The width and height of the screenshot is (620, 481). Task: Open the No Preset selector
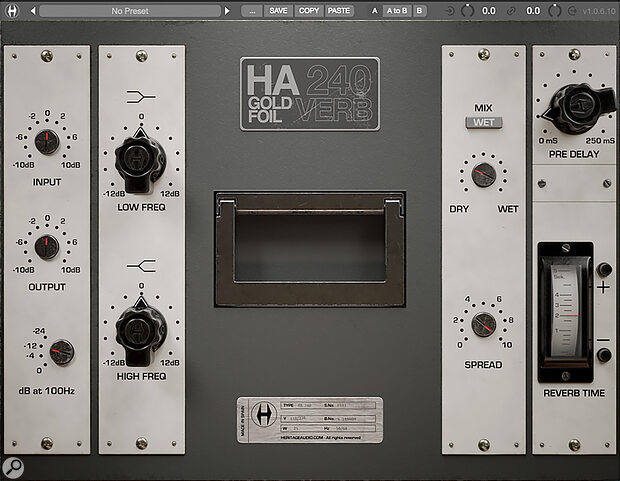(130, 11)
